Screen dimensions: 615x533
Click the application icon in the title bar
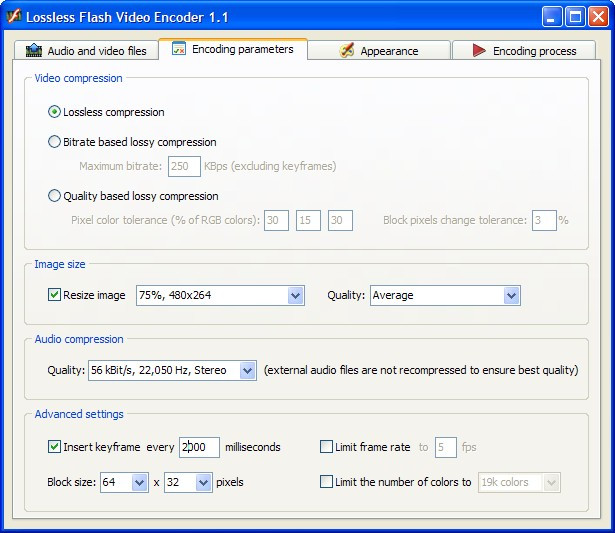coord(14,16)
